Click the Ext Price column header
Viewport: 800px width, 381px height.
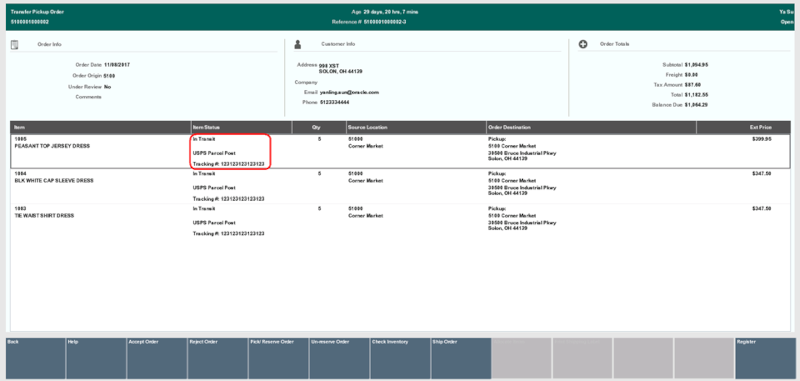coord(743,128)
